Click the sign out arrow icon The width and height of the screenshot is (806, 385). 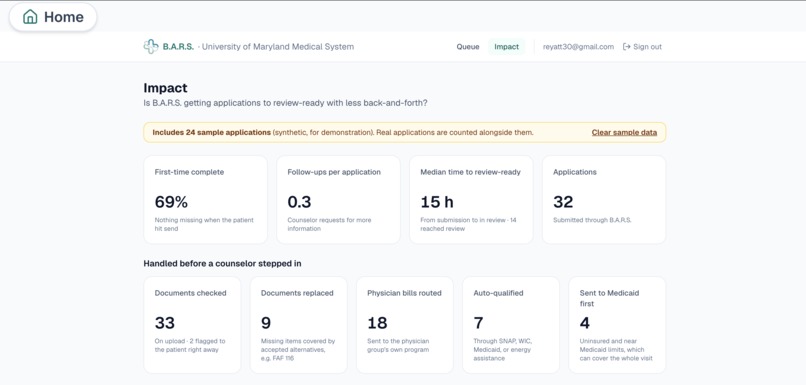click(626, 47)
